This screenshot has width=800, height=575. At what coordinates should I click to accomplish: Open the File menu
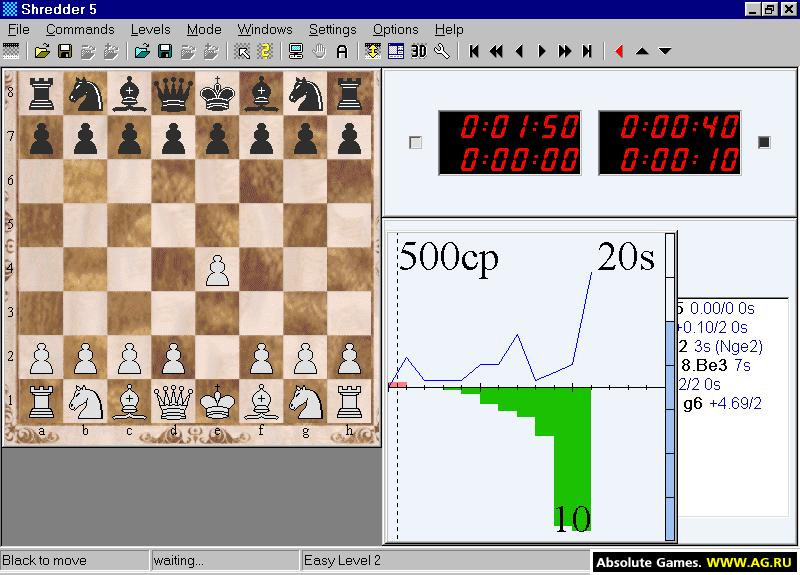(19, 30)
